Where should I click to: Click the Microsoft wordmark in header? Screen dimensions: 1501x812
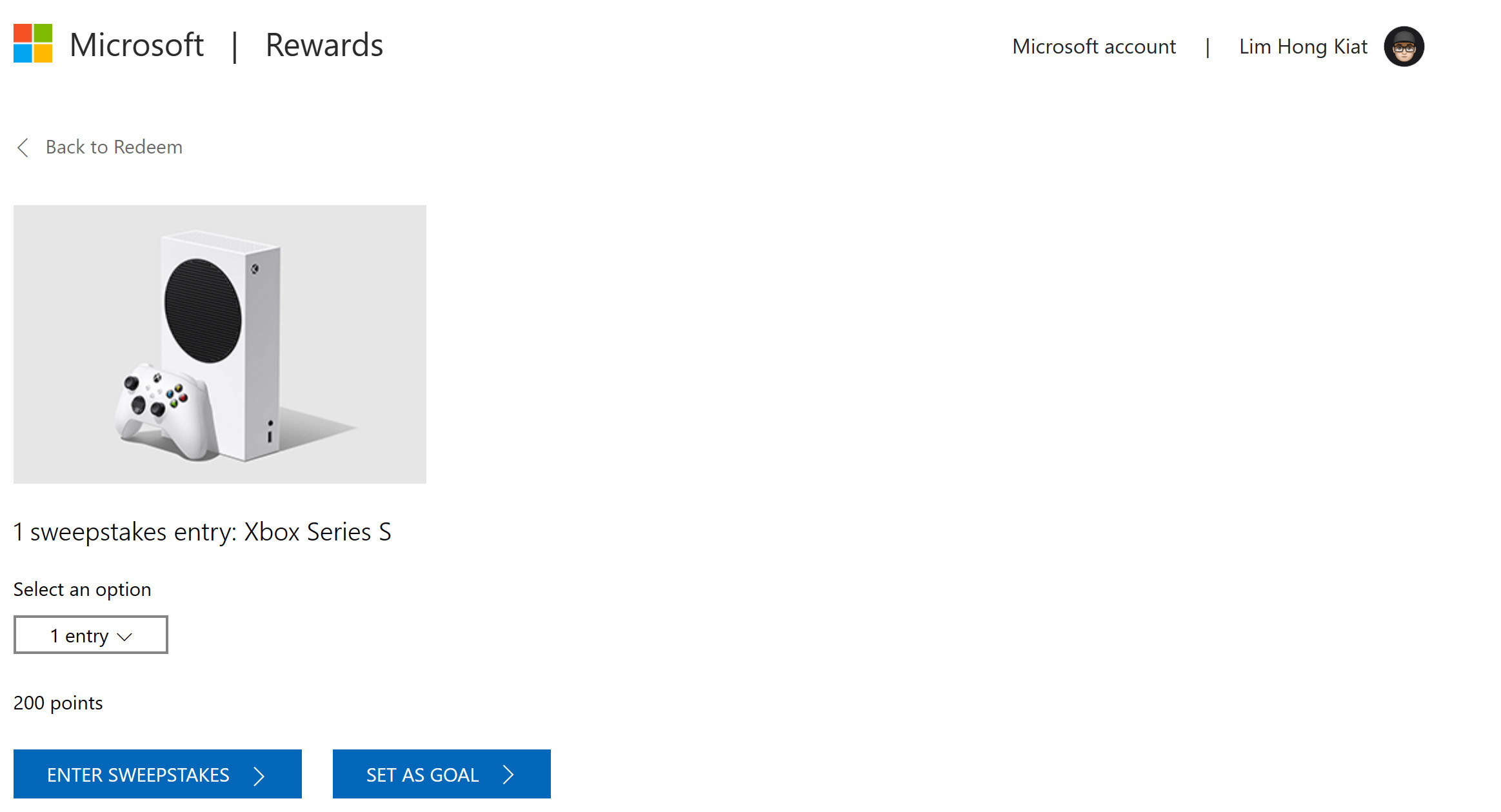(137, 45)
